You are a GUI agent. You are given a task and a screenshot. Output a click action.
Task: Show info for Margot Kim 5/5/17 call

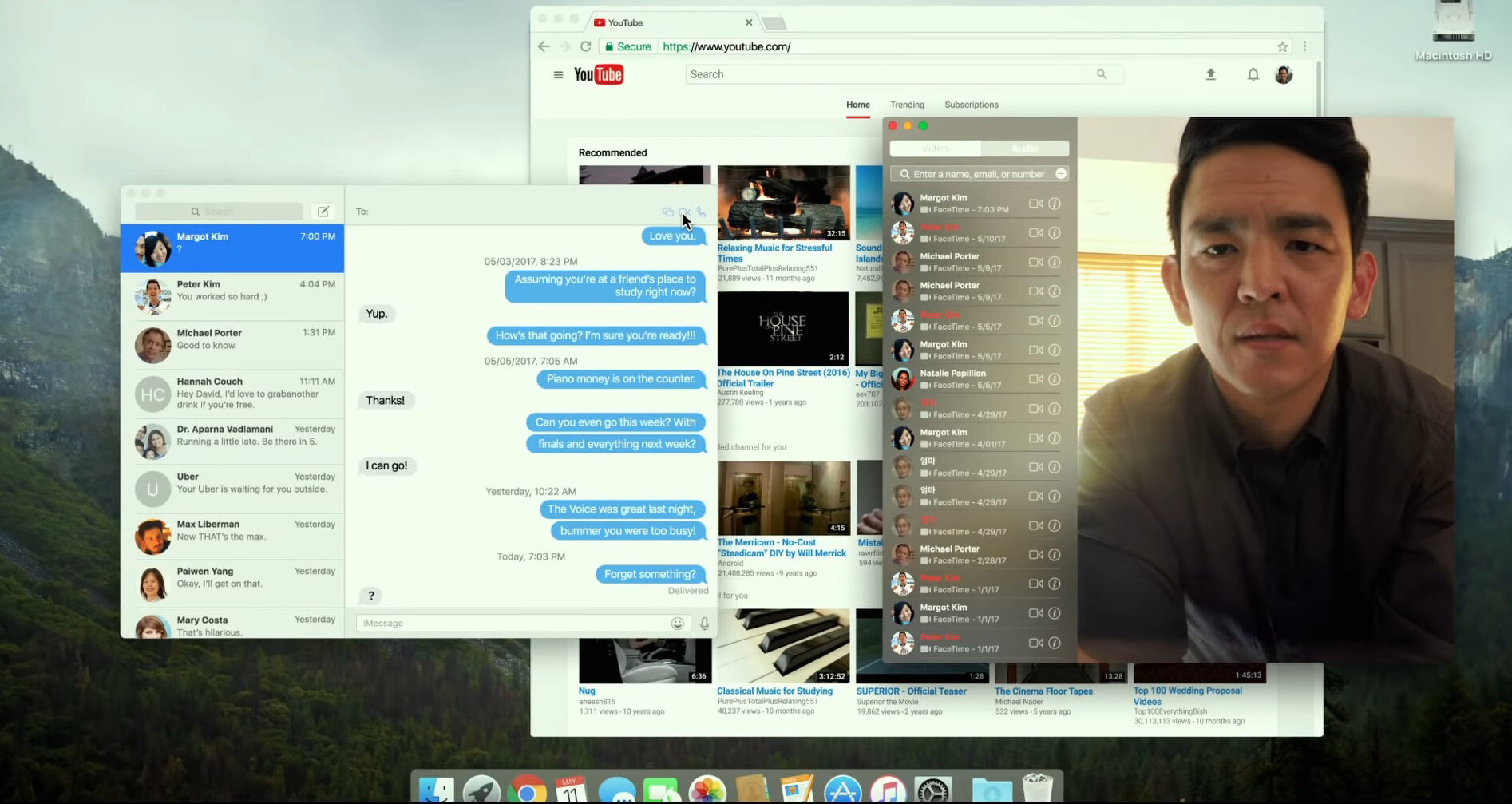[x=1055, y=350]
